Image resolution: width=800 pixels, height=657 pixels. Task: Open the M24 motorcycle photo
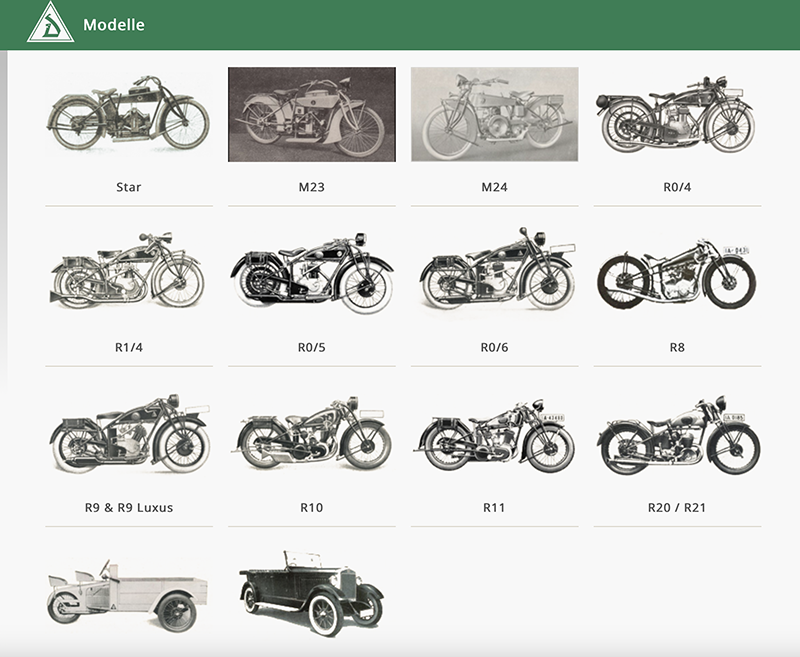click(x=494, y=114)
